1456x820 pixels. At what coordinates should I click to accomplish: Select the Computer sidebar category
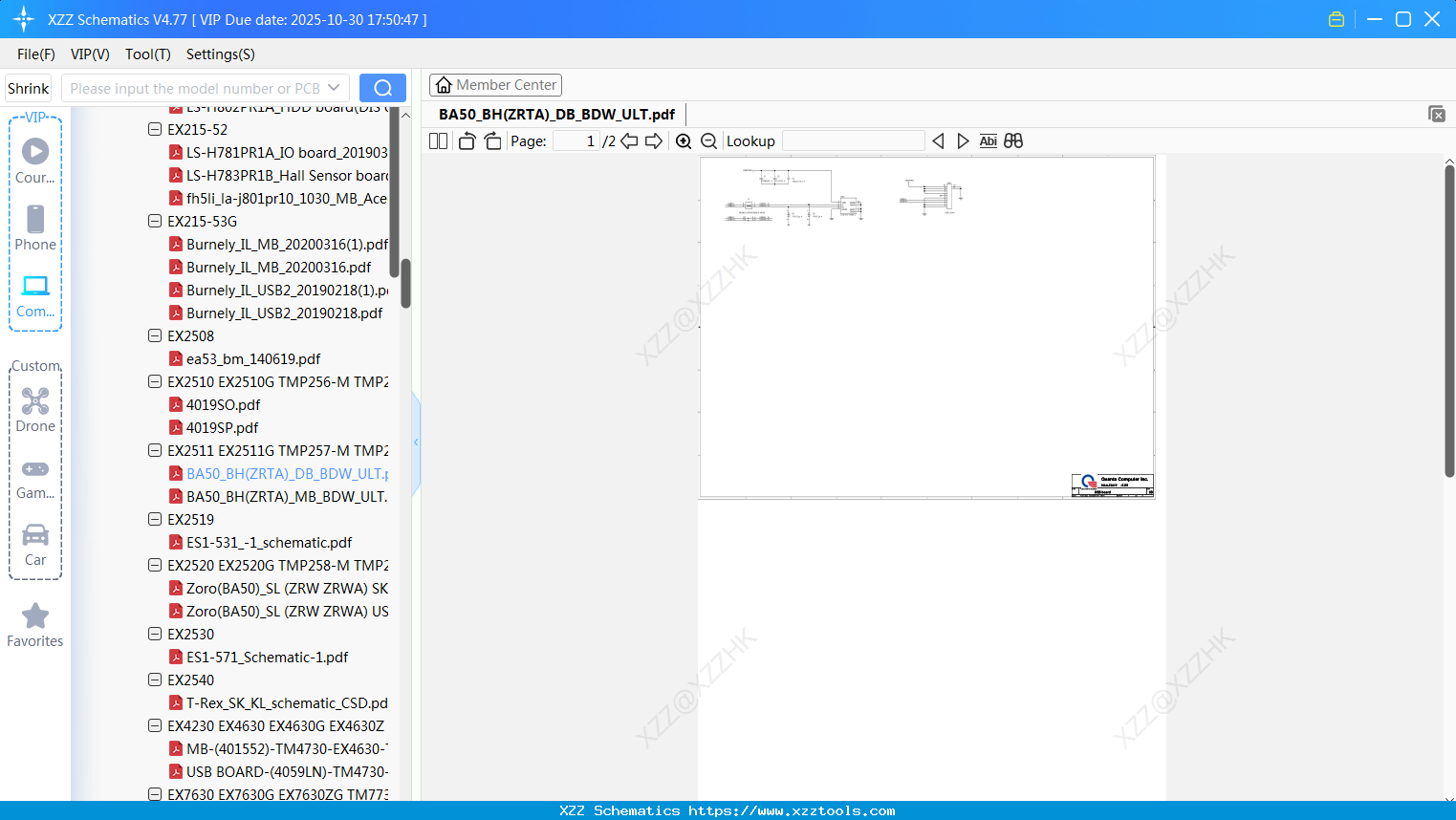[x=35, y=295]
